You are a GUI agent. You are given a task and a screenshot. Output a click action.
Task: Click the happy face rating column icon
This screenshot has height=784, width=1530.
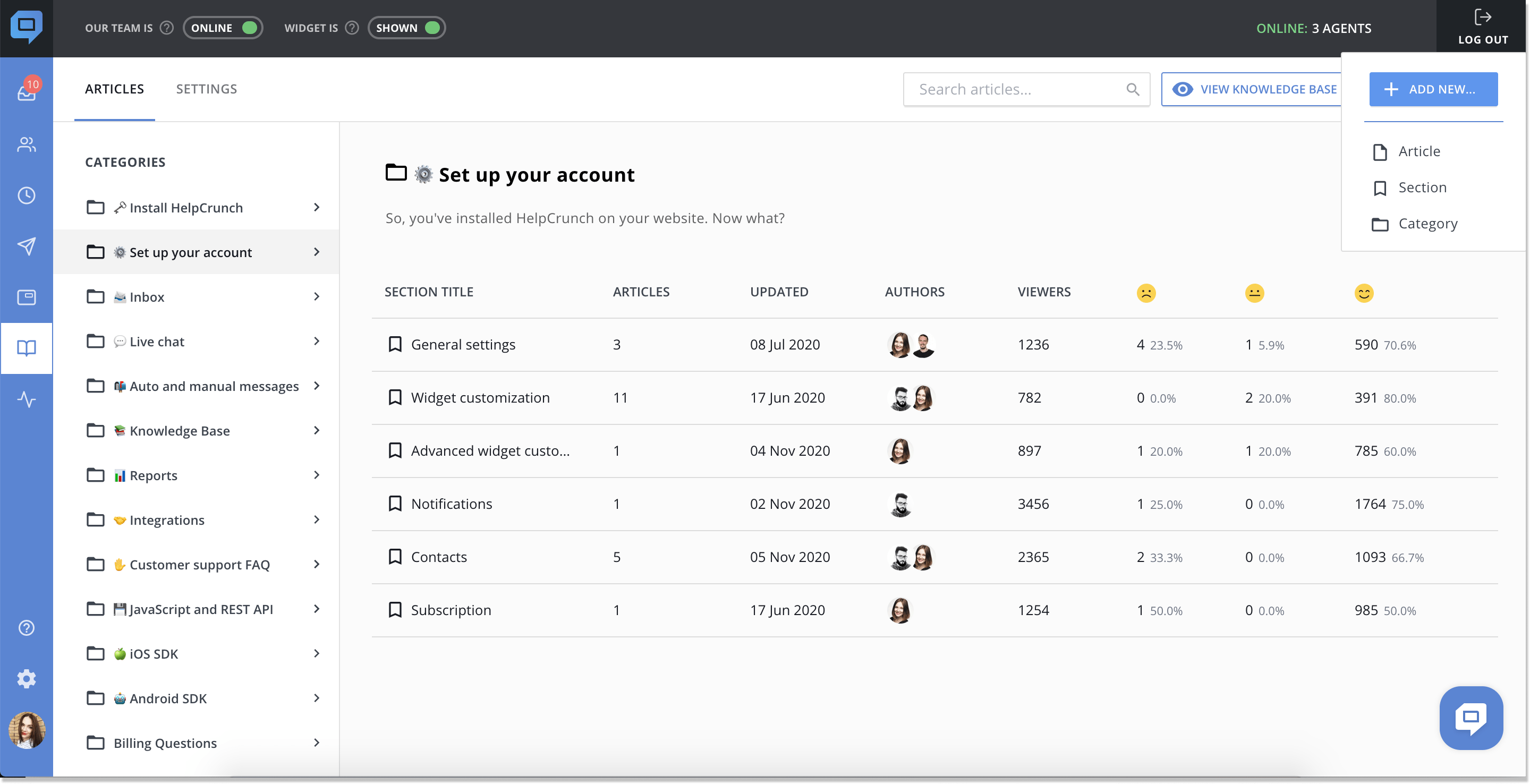pos(1364,293)
